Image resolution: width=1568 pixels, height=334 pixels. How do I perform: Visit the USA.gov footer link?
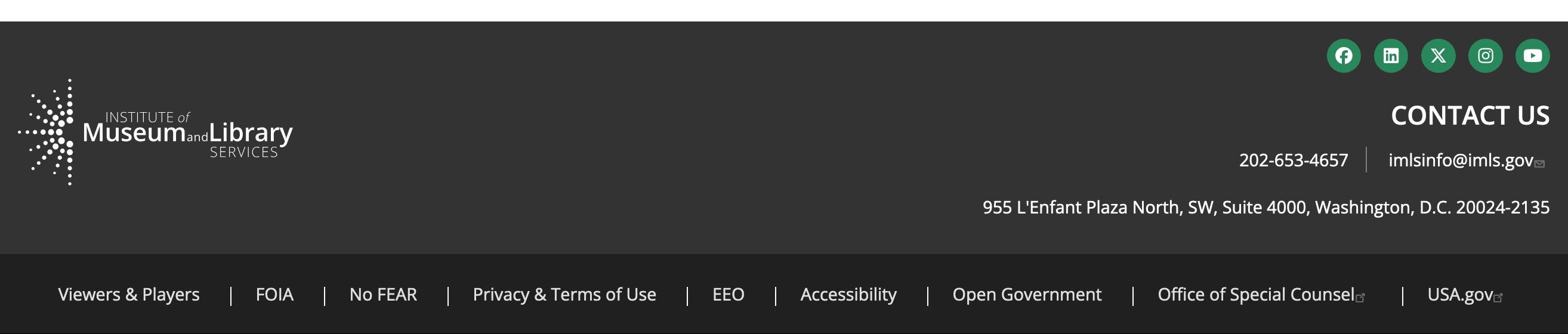click(x=1459, y=295)
